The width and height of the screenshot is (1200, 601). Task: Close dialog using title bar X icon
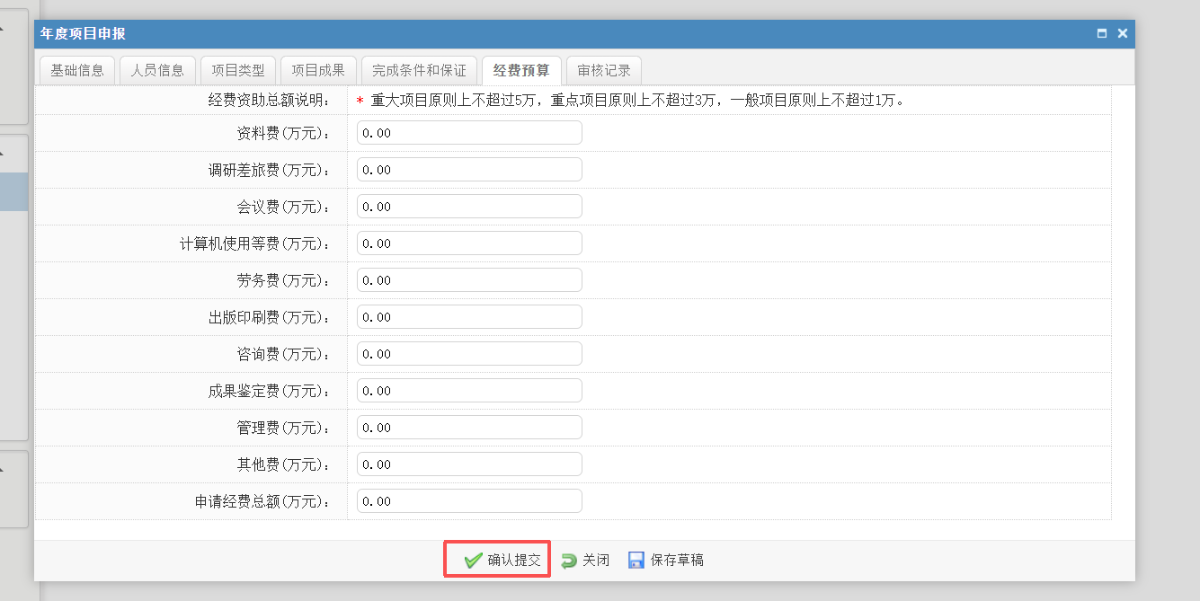click(x=1122, y=34)
